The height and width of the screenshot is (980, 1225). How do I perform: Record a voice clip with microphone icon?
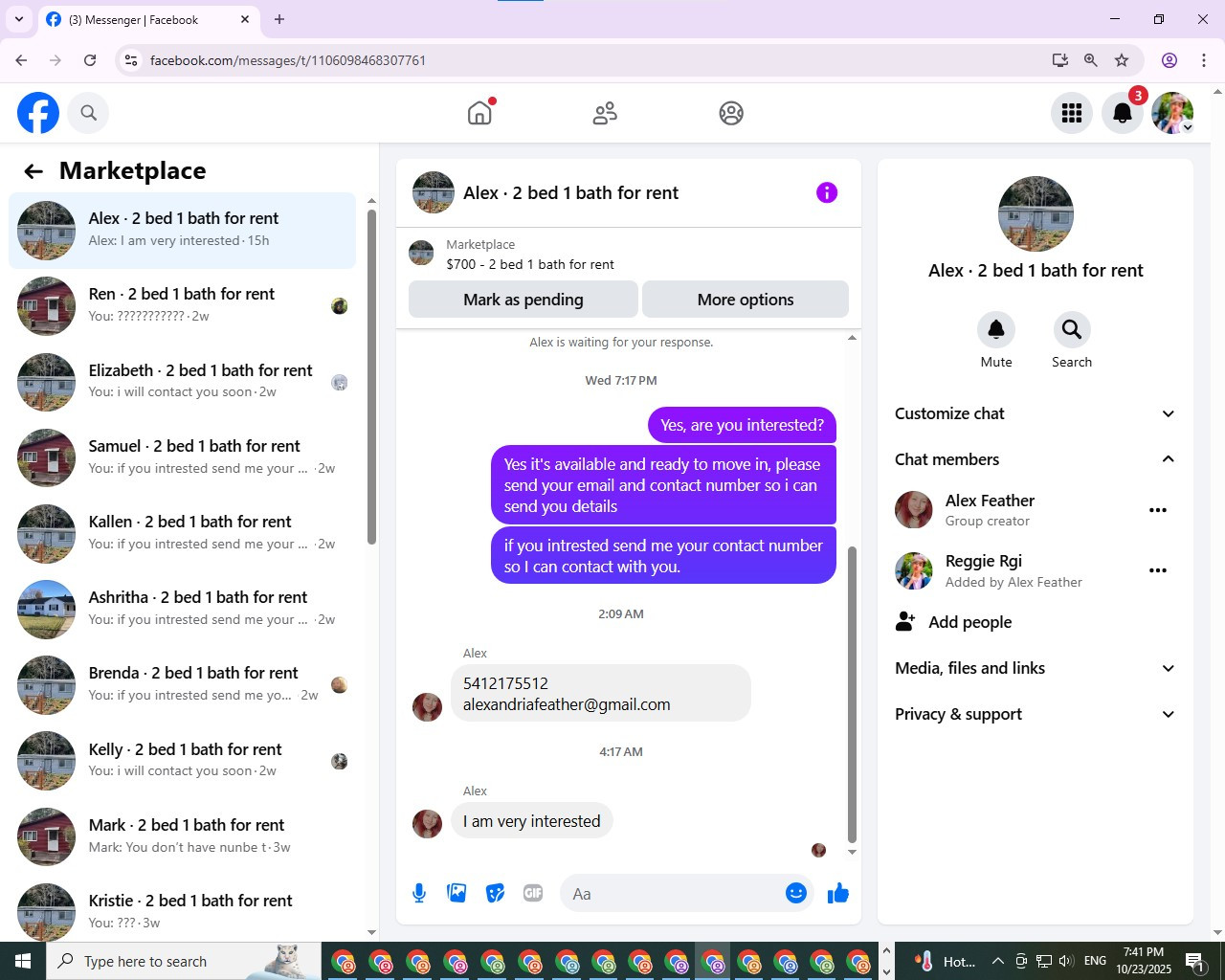click(419, 893)
